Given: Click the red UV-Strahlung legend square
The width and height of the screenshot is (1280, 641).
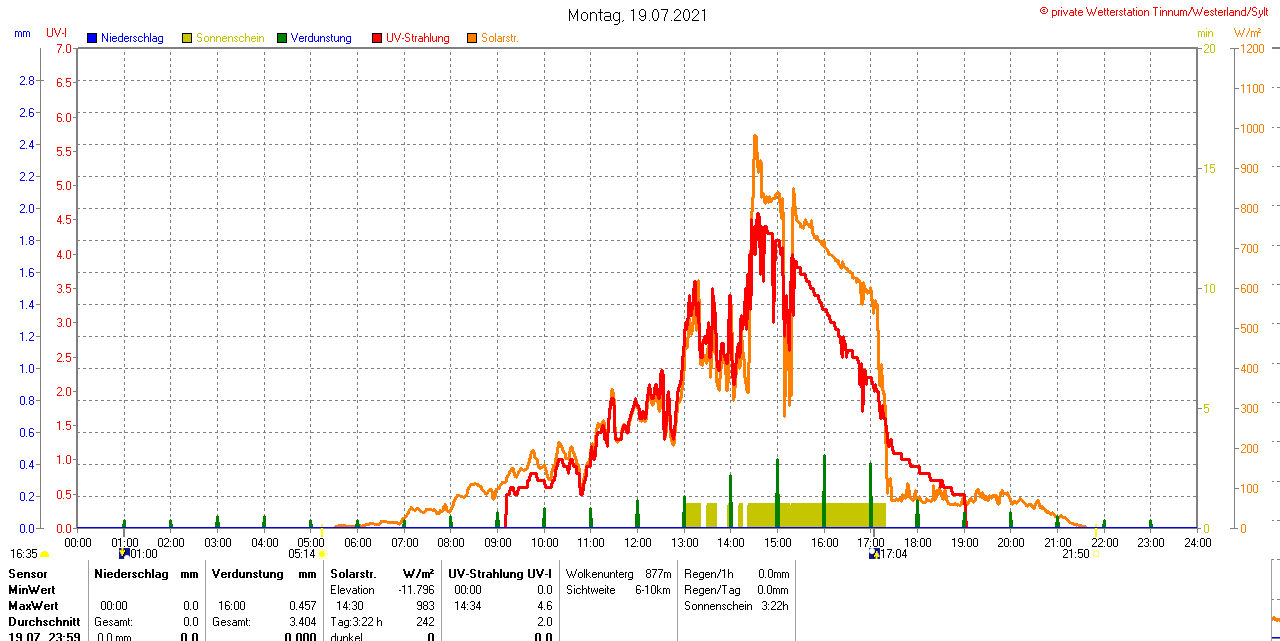Looking at the screenshot, I should coord(377,38).
